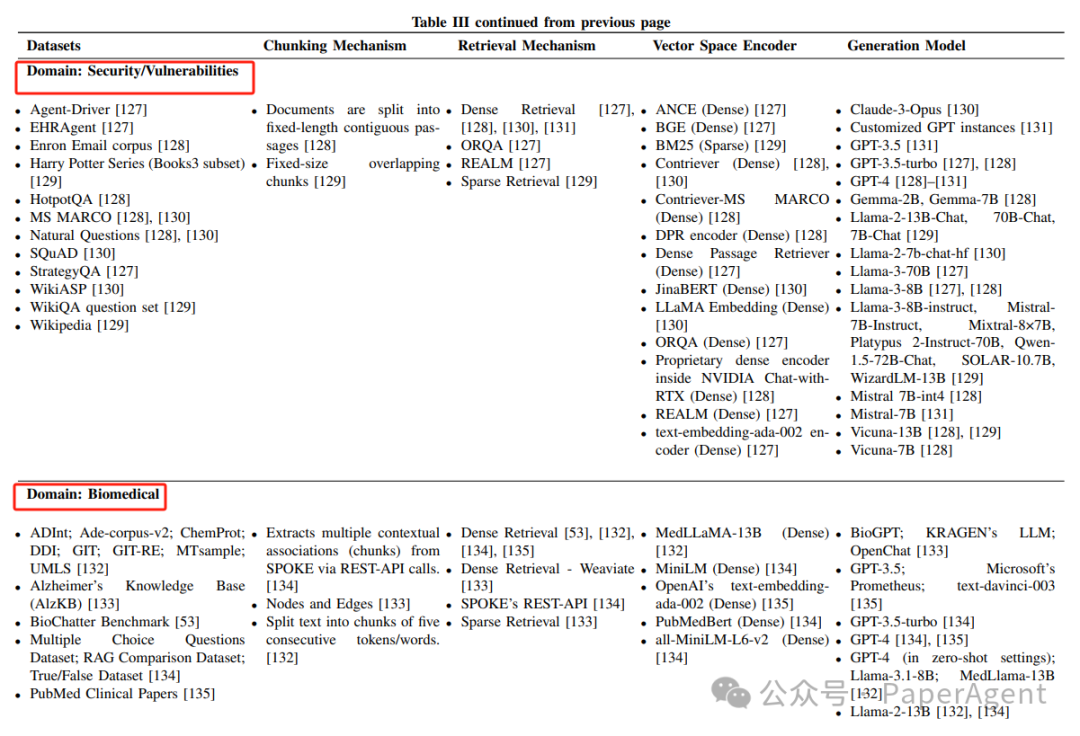Click the 'Wikipedia [129]' dataset entry
The height and width of the screenshot is (736, 1080).
click(79, 325)
